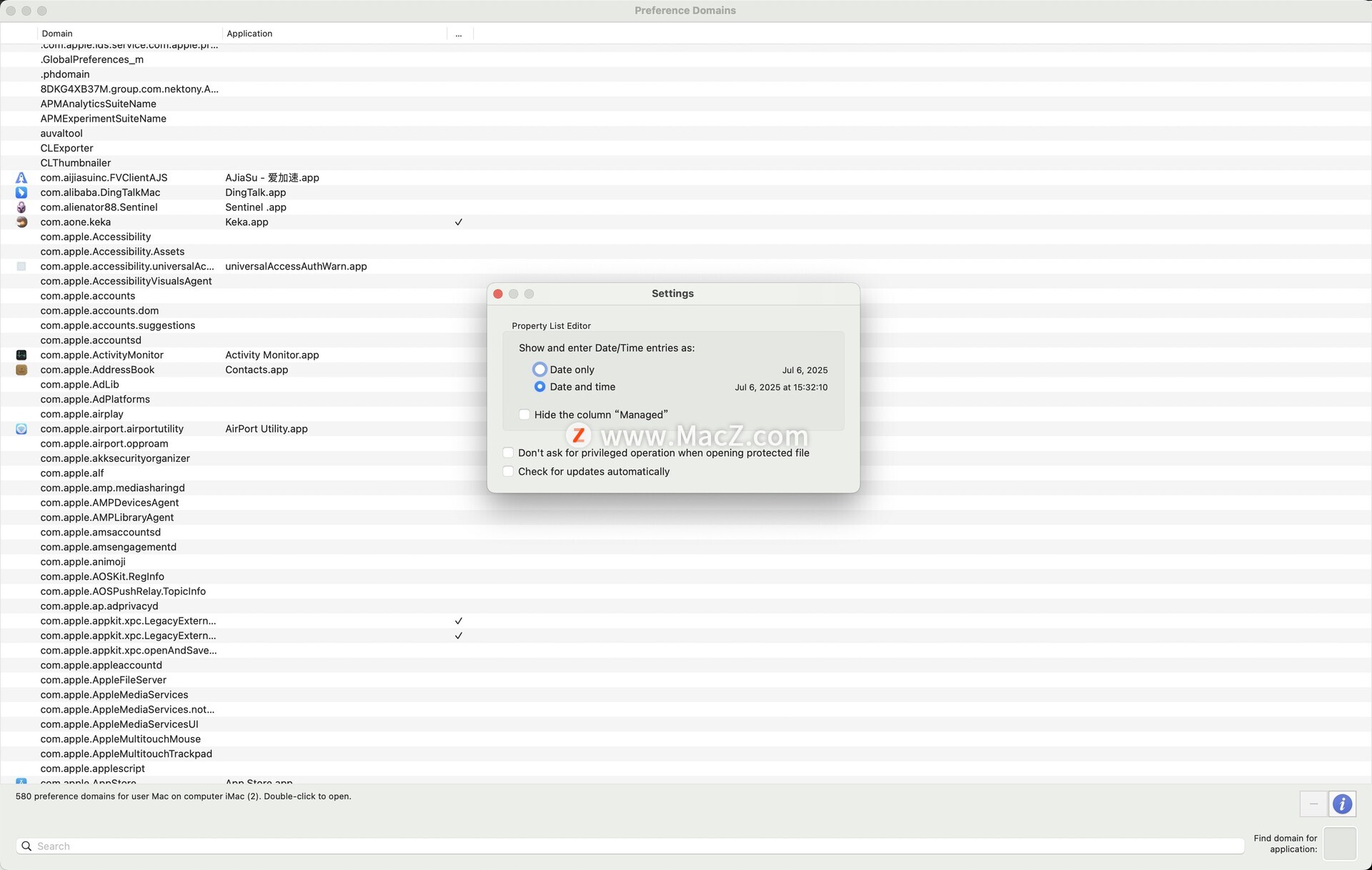Click the search magnifier icon
This screenshot has width=1372, height=870.
pos(26,846)
